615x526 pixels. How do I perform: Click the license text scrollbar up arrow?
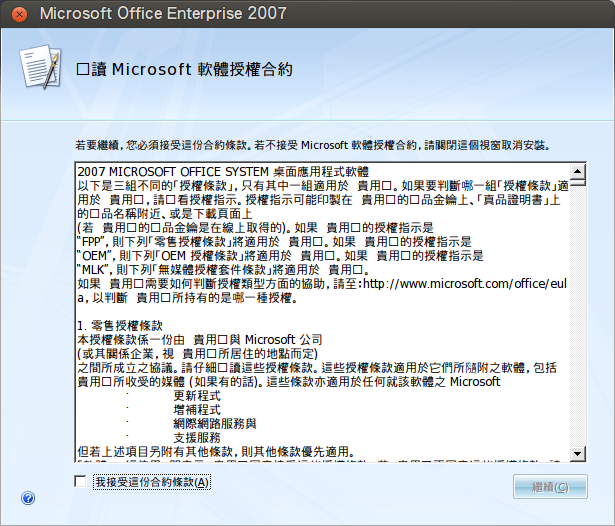pyautogui.click(x=577, y=171)
